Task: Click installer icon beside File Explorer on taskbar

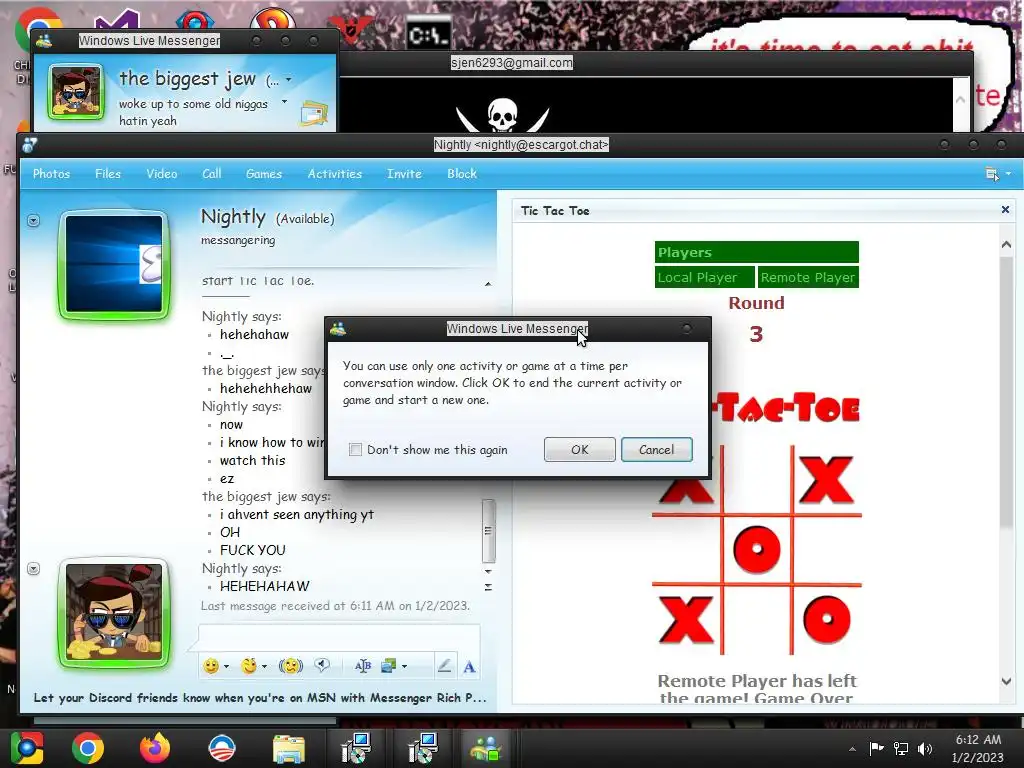Action: pos(356,748)
